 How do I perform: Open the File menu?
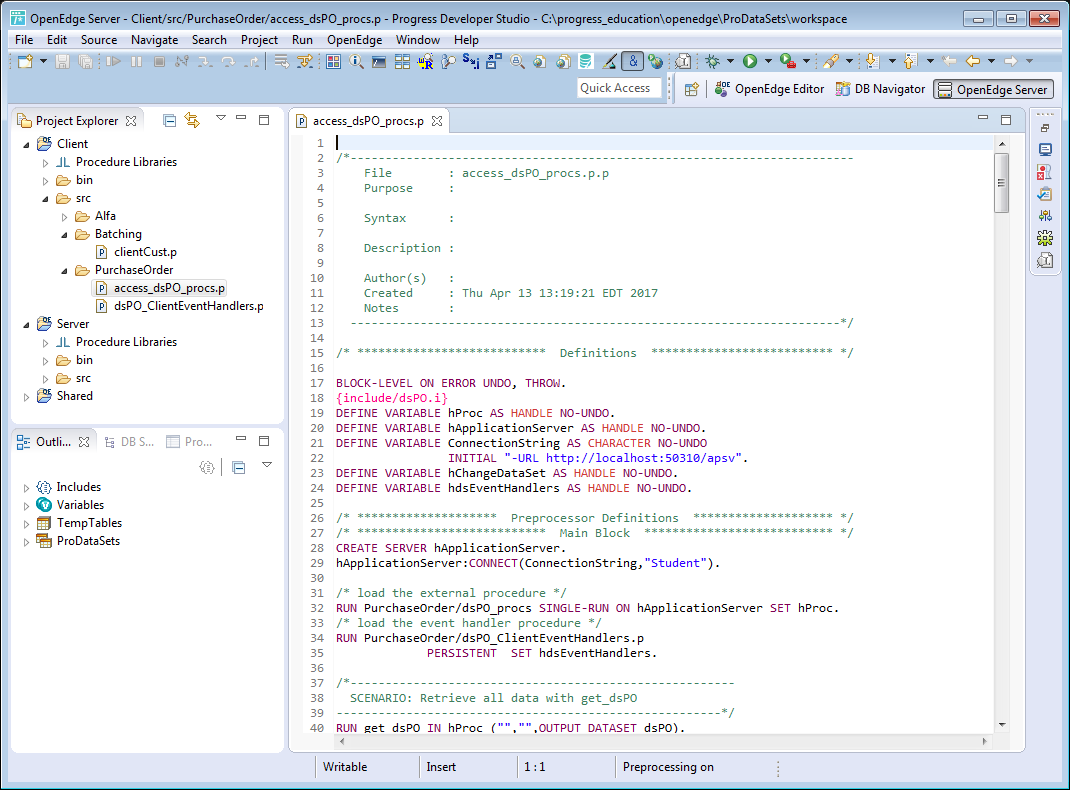coord(24,40)
